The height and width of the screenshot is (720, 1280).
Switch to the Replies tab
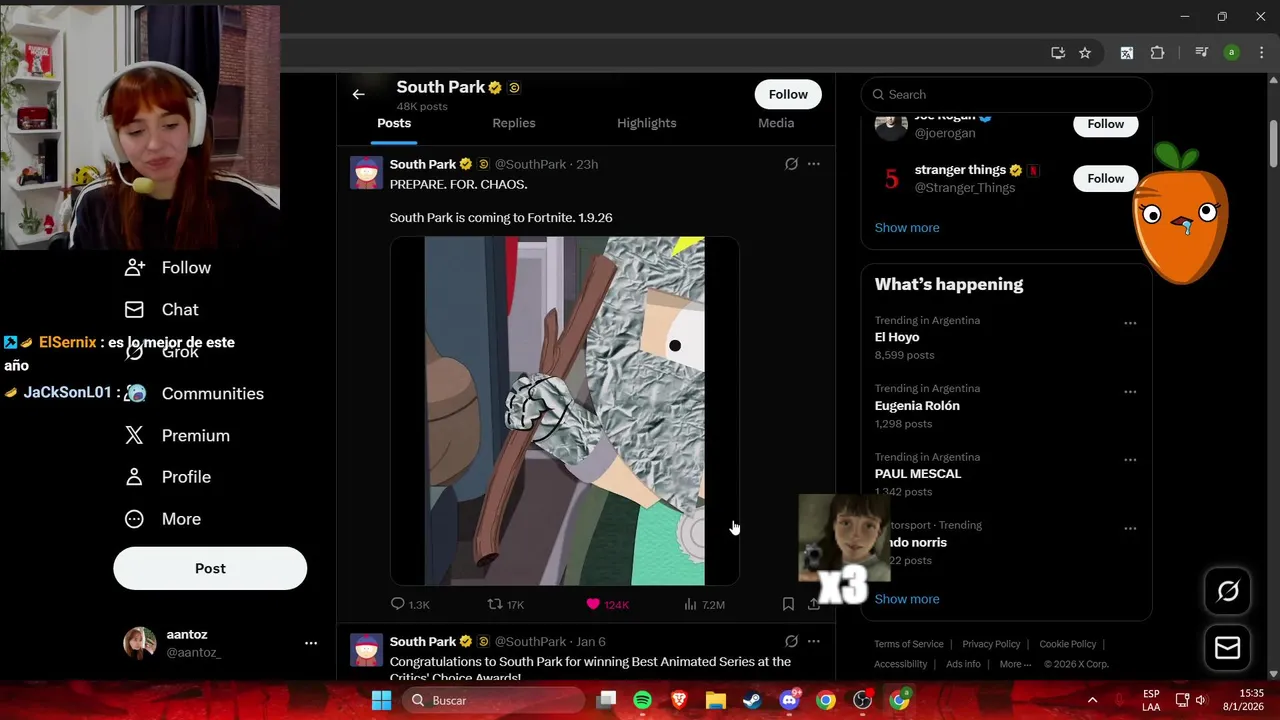(x=514, y=123)
